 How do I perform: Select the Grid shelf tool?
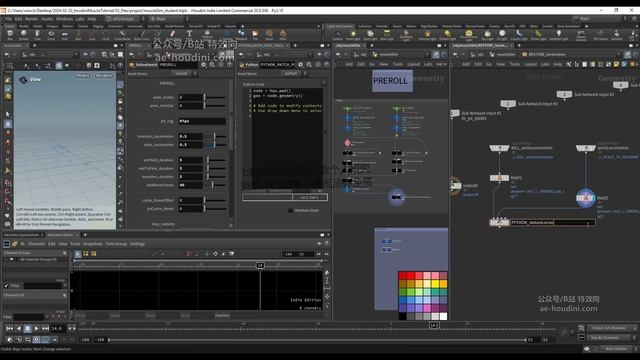point(64,35)
